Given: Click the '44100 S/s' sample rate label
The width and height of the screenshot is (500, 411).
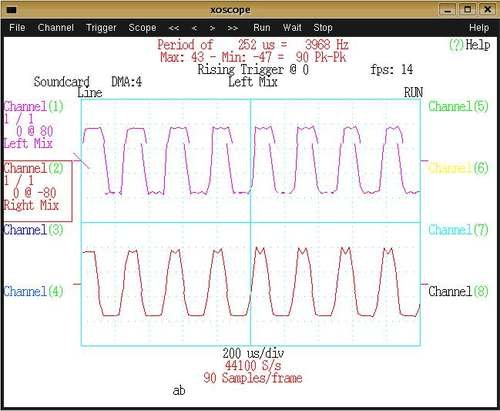Looking at the screenshot, I should (x=253, y=366).
